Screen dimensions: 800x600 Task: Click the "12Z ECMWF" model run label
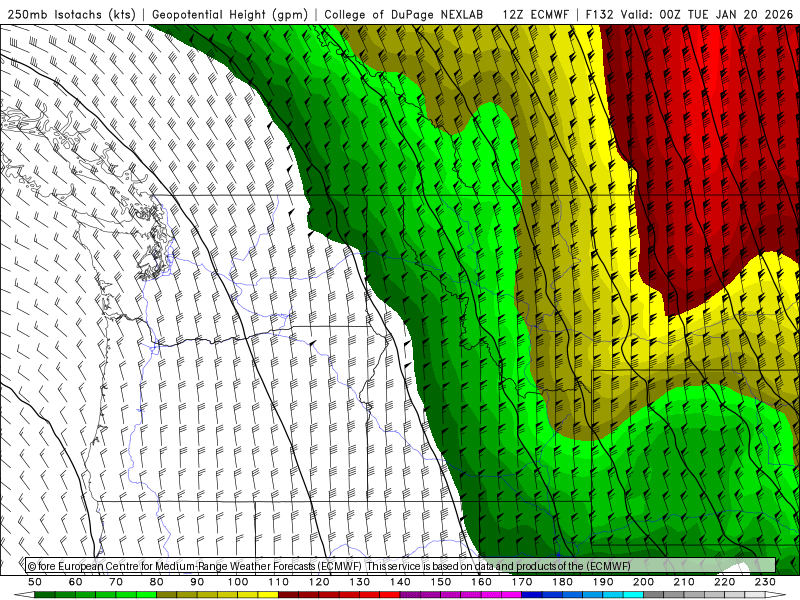coord(535,14)
